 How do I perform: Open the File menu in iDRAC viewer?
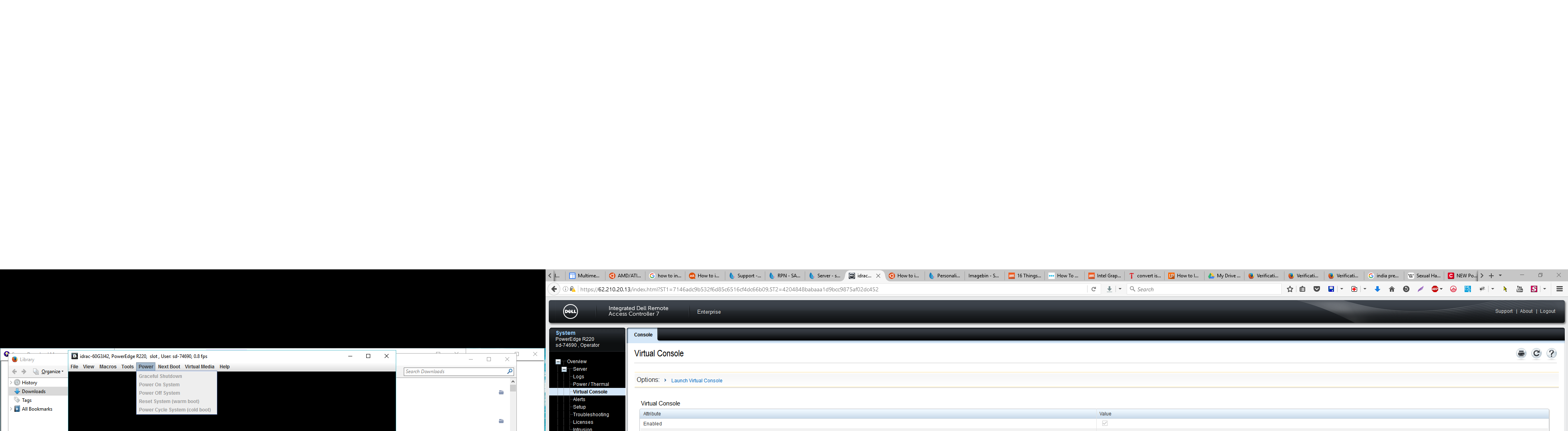tap(74, 367)
